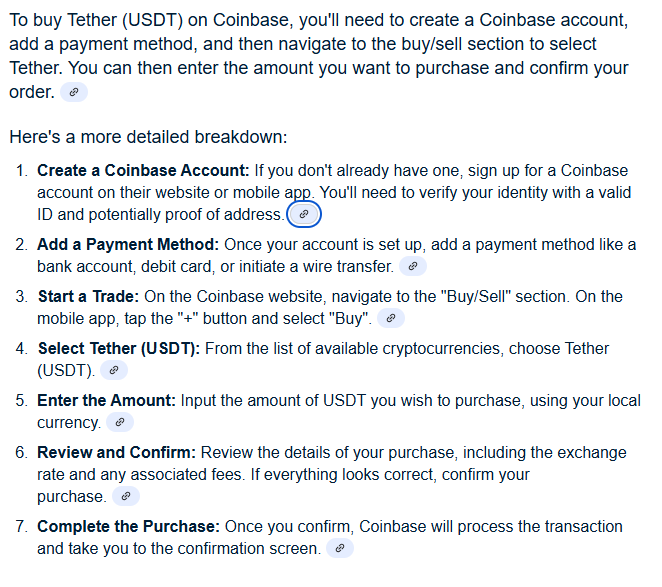This screenshot has height=587, width=662.
Task: Click the 'Create a Coinbase Account:' bold heading
Action: (144, 171)
